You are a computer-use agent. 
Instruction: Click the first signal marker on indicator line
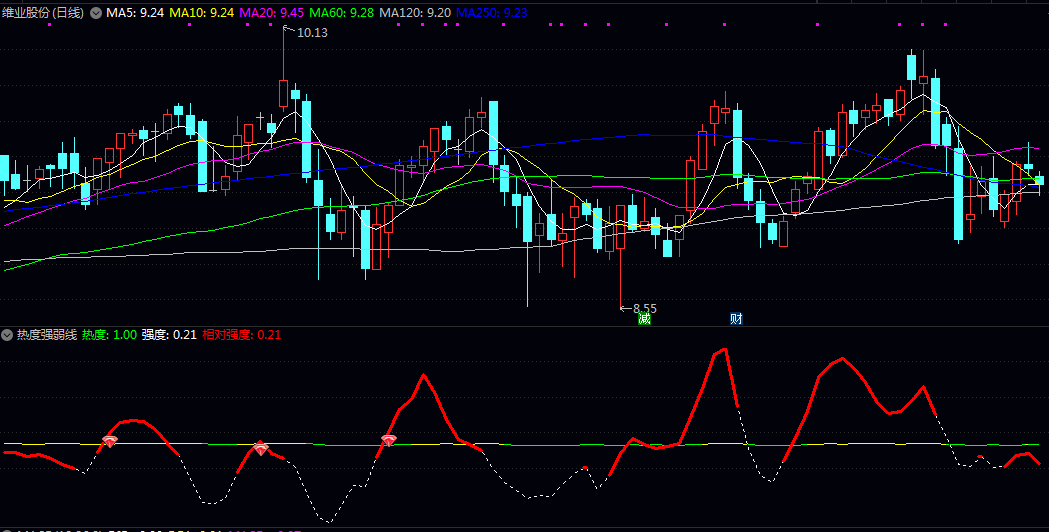109,441
